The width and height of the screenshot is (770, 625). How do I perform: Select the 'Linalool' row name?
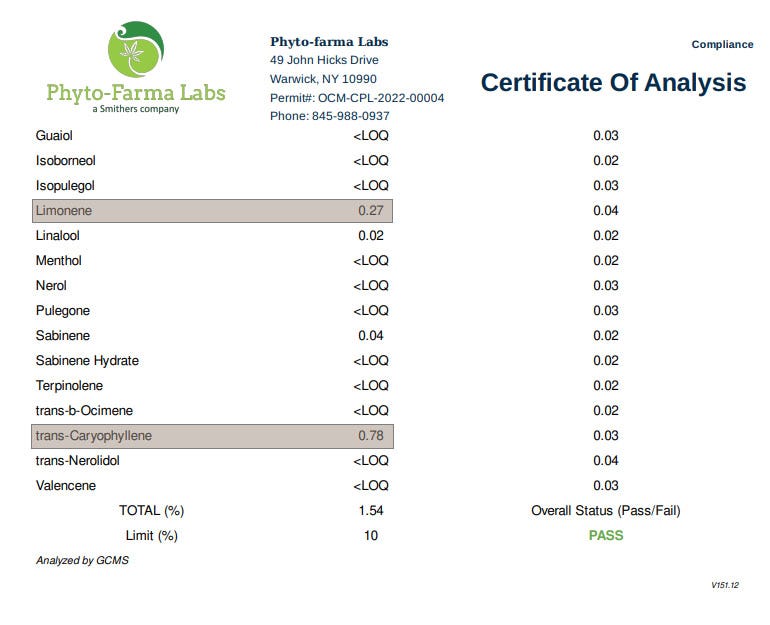(57, 236)
